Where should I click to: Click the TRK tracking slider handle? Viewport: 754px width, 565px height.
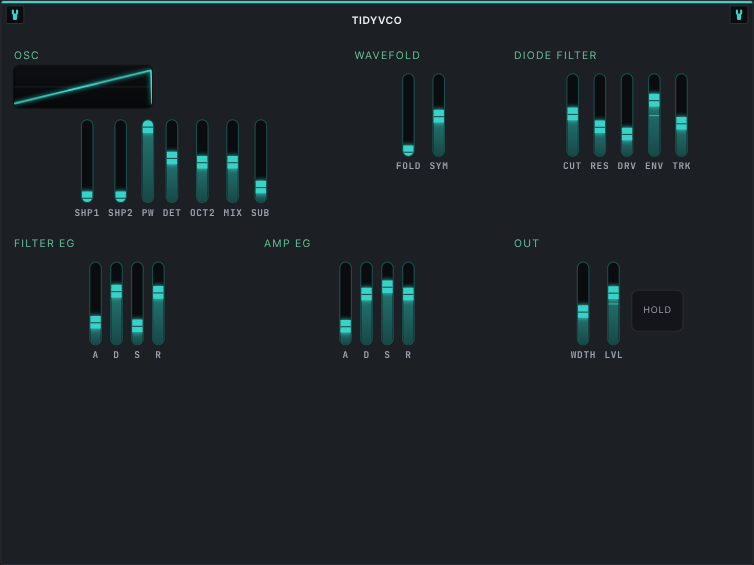tap(681, 123)
